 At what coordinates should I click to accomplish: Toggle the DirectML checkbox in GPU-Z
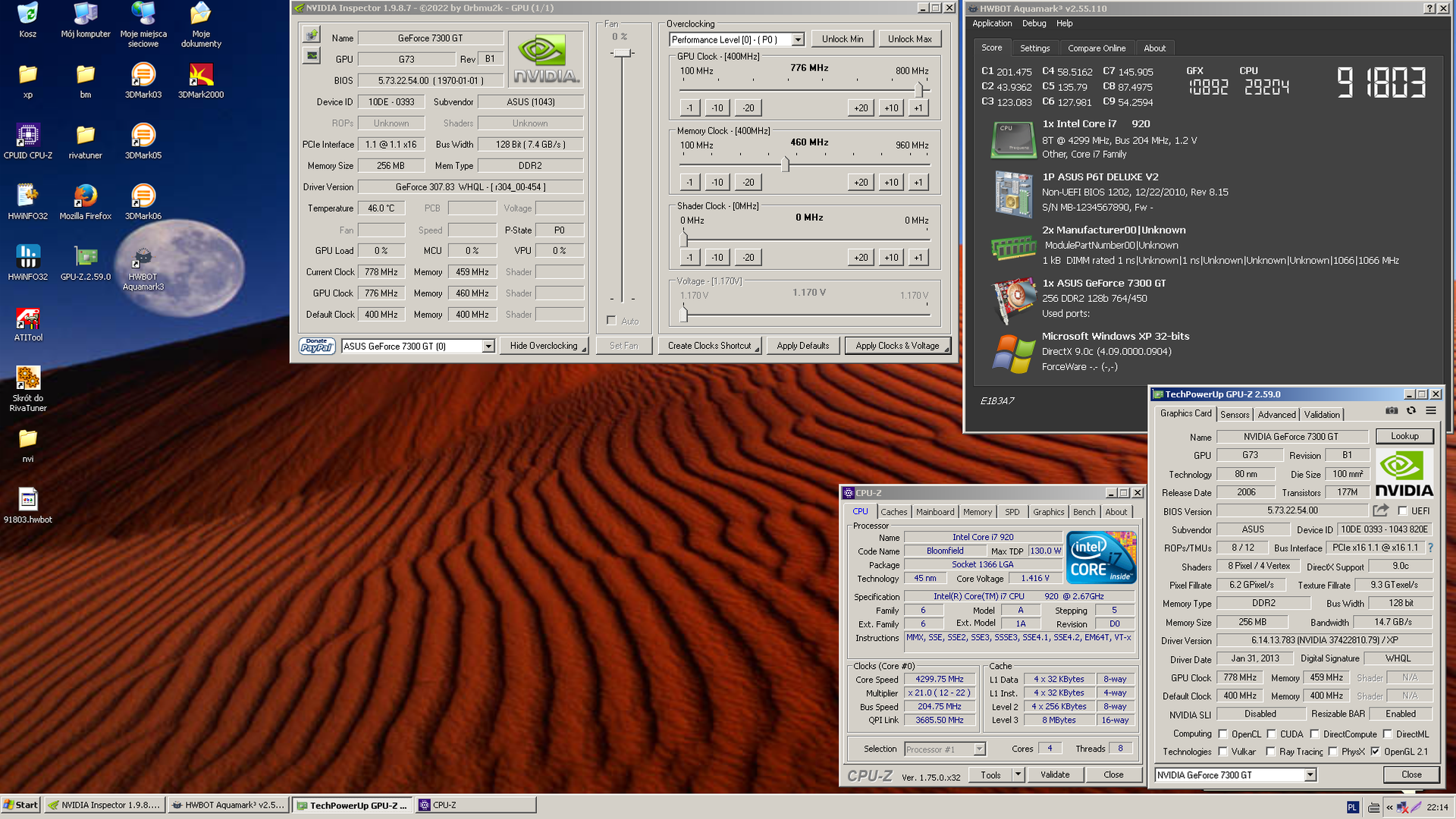(x=1387, y=734)
